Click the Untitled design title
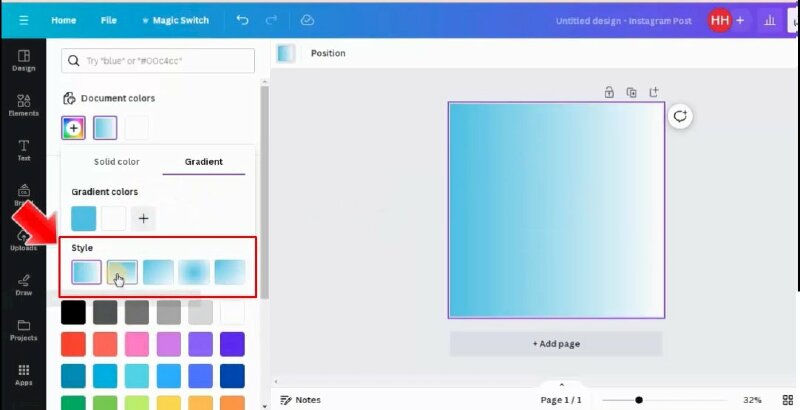Screen dimensions: 800x410 coord(623,21)
